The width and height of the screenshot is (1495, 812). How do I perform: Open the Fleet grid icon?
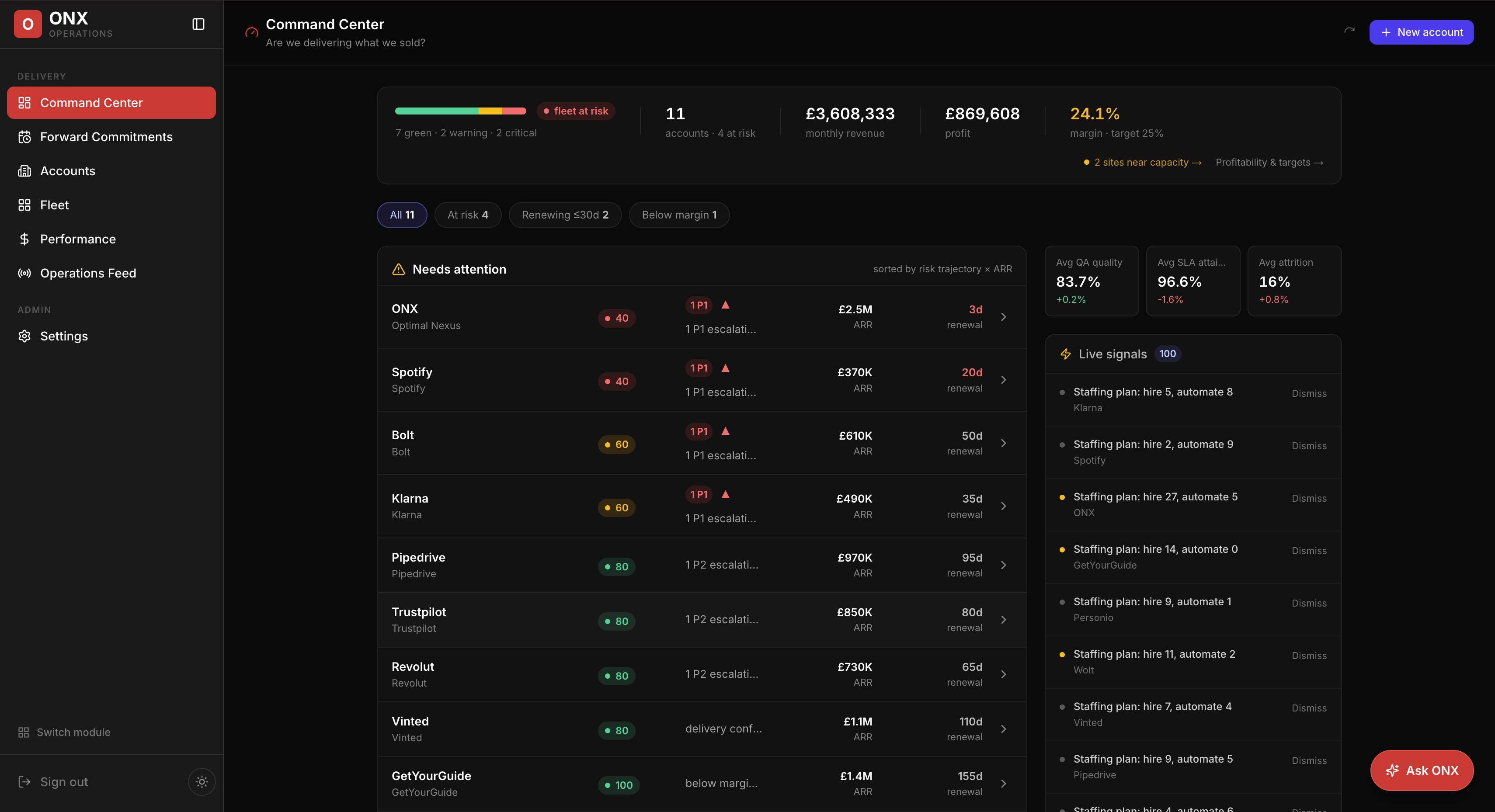pos(24,205)
